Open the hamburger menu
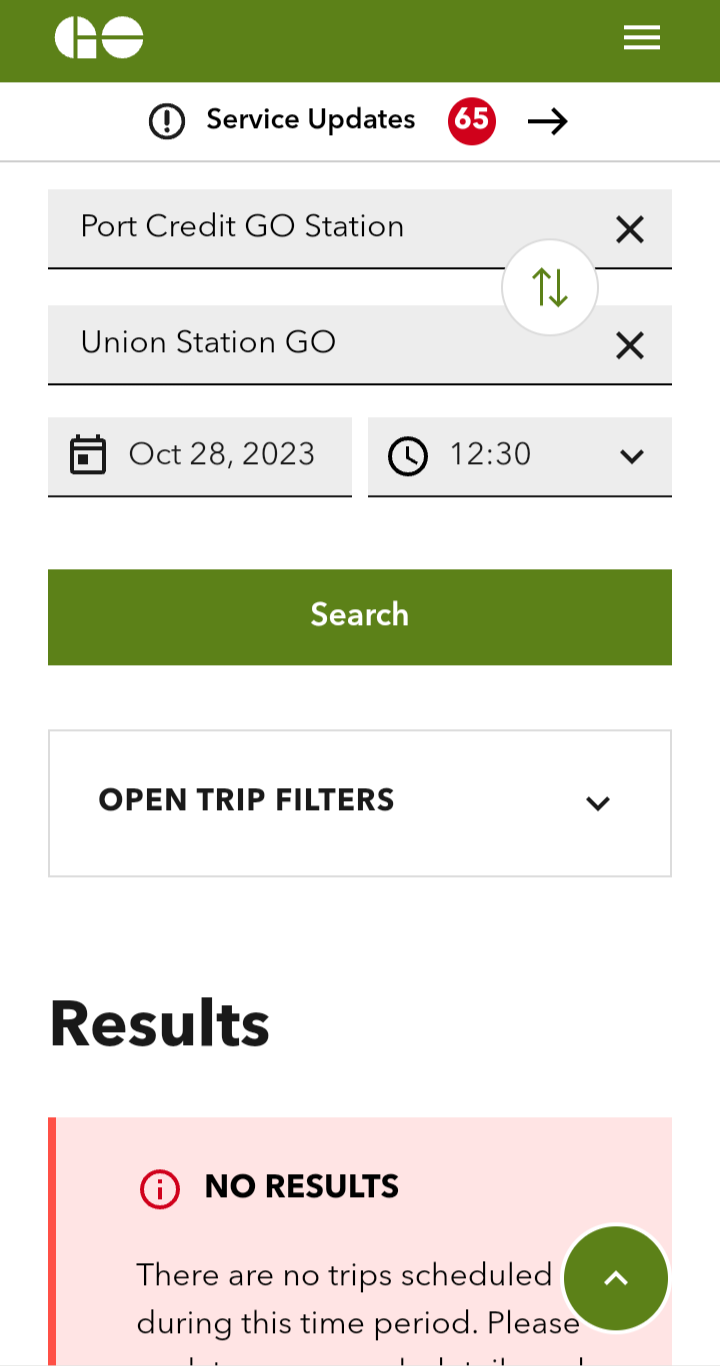720x1366 pixels. pos(641,38)
